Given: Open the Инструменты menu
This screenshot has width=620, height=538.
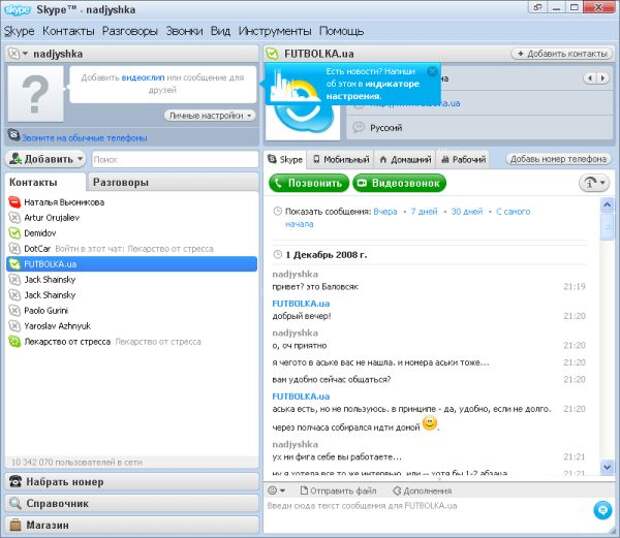Looking at the screenshot, I should [x=275, y=31].
